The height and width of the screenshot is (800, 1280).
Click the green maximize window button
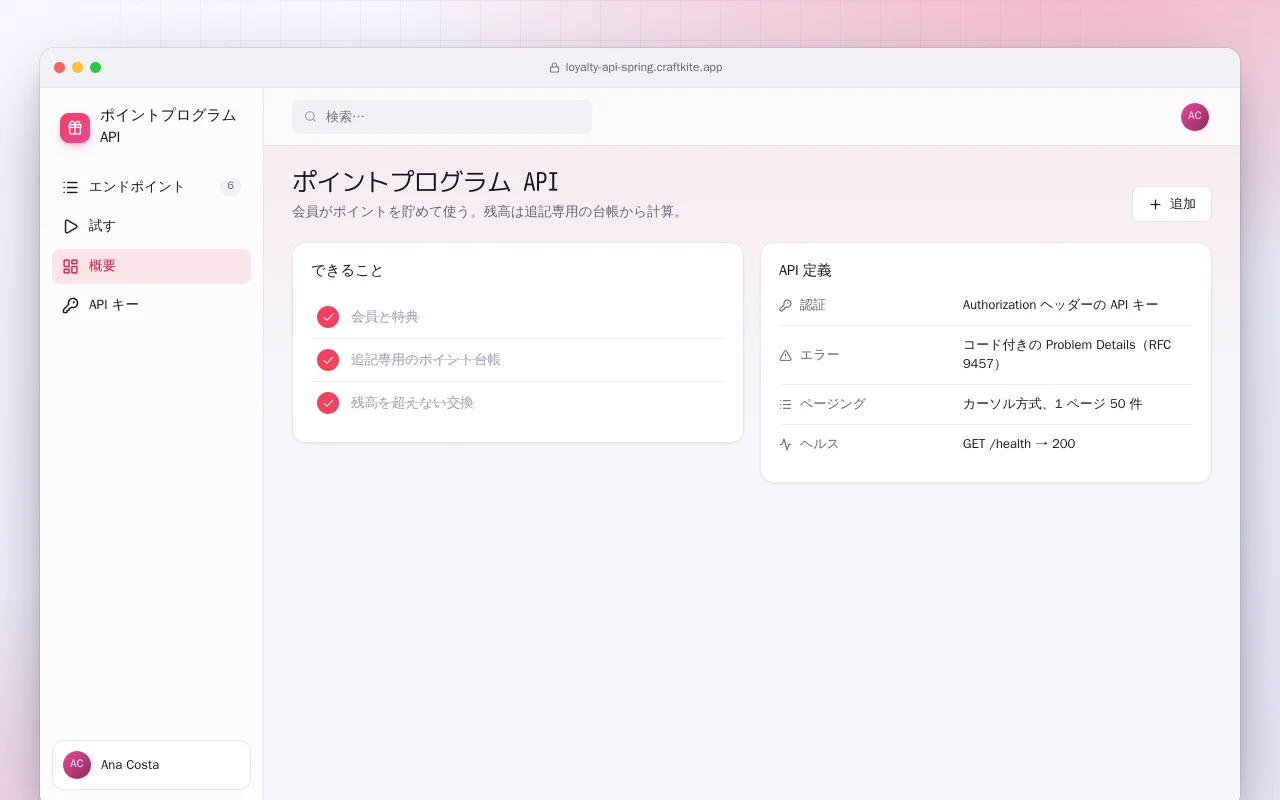pos(96,68)
